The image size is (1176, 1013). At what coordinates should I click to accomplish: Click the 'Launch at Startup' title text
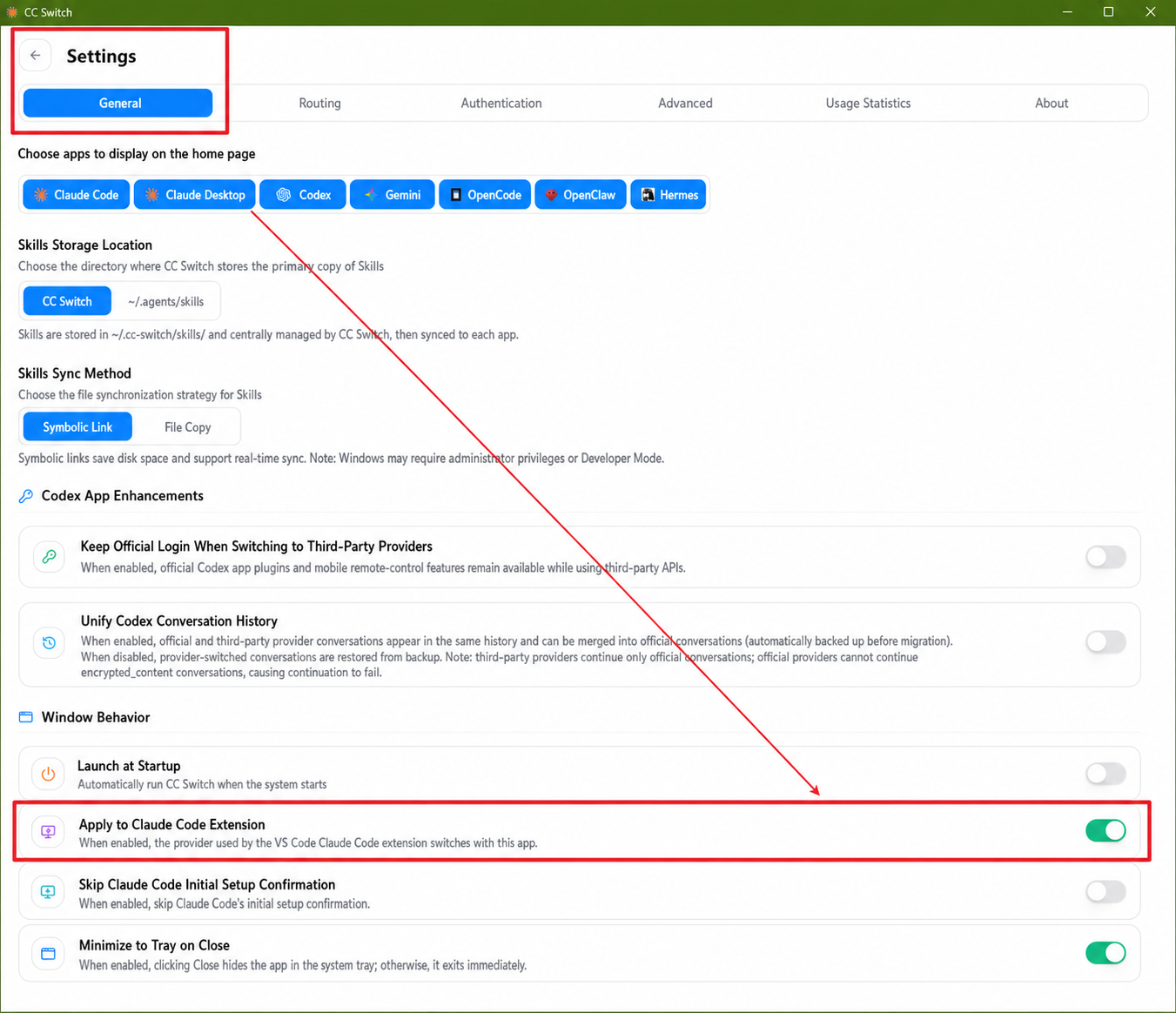click(129, 766)
